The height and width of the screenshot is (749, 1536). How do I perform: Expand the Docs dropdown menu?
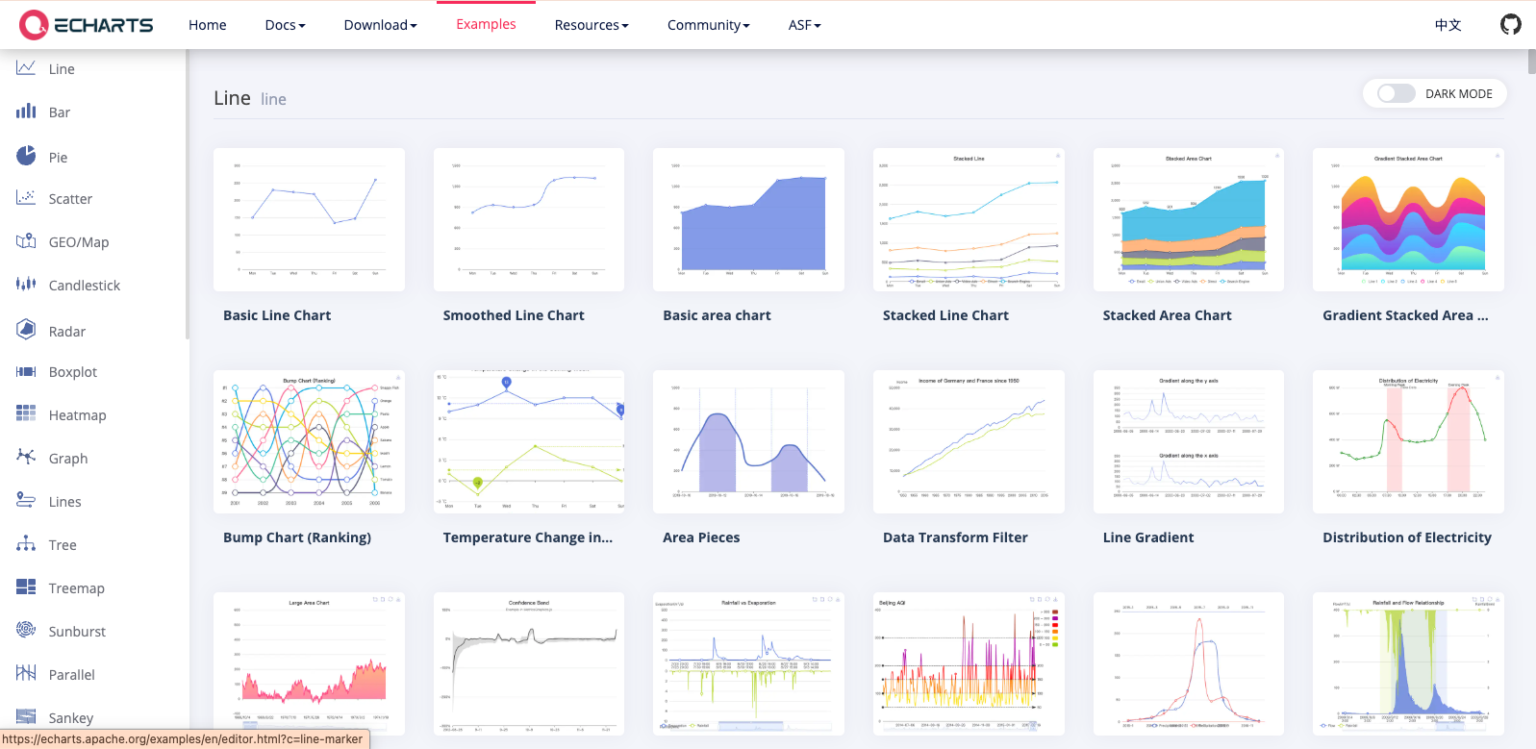click(x=285, y=25)
